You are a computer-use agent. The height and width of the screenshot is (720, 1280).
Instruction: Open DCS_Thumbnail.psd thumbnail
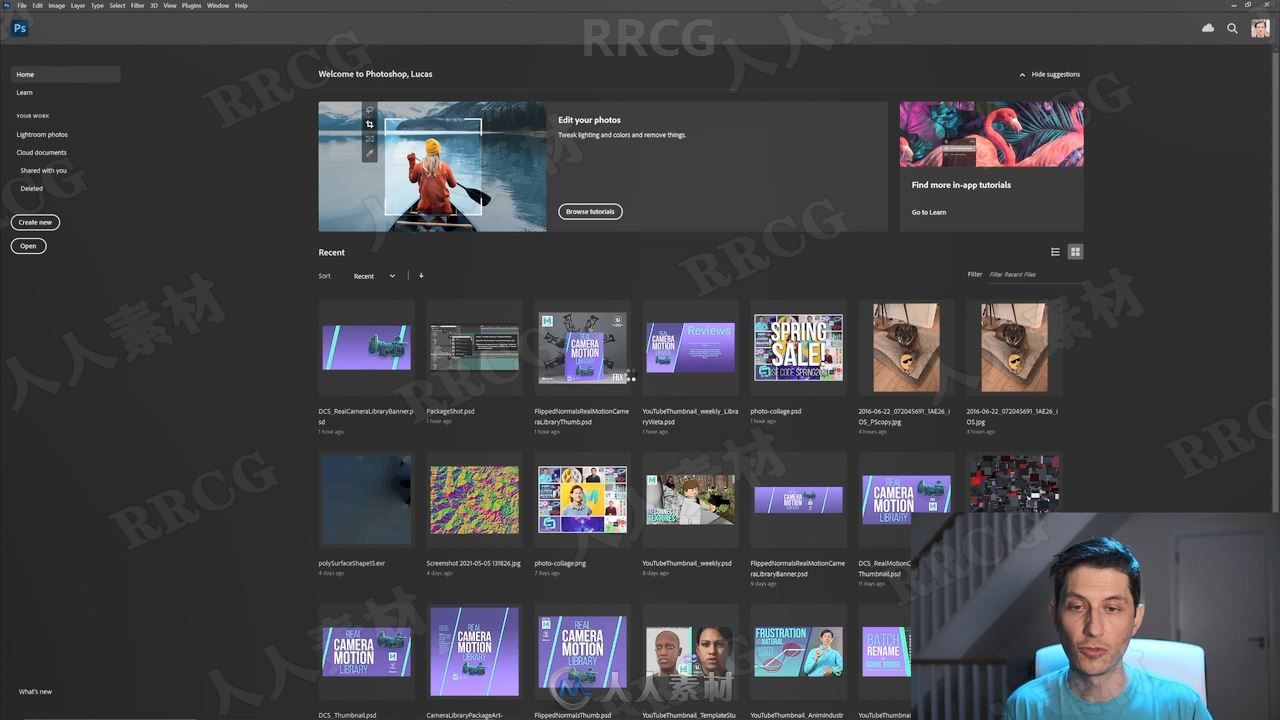[x=366, y=652]
